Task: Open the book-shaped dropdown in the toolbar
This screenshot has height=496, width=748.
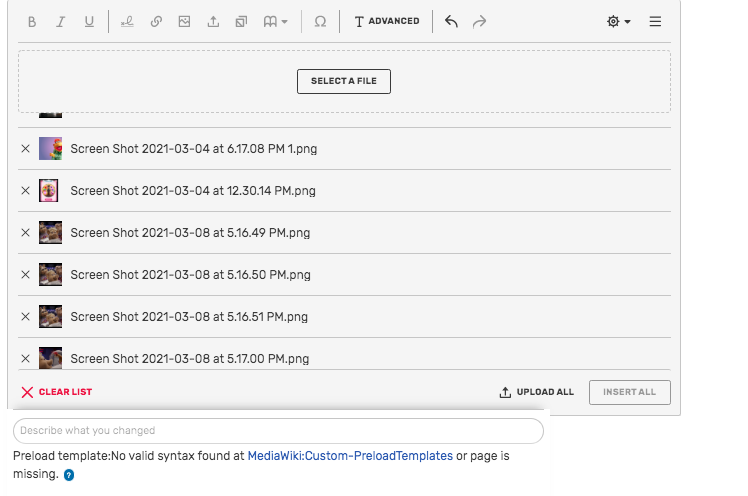Action: 276,21
